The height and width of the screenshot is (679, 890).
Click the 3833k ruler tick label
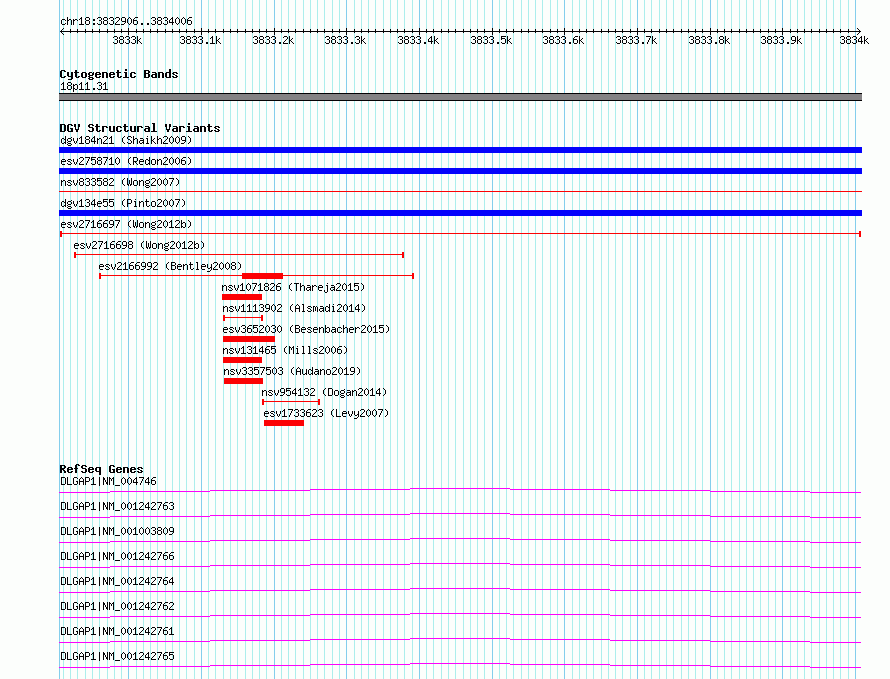coord(127,40)
